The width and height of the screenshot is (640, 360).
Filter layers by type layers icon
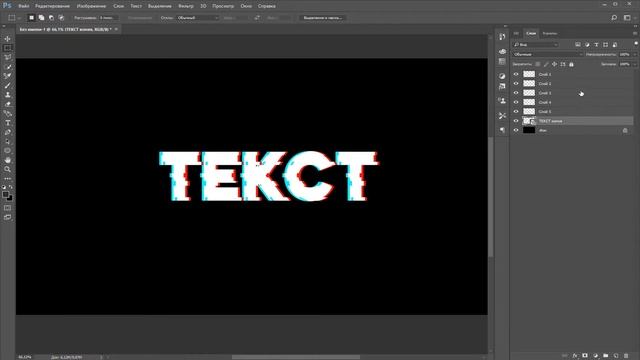point(596,44)
